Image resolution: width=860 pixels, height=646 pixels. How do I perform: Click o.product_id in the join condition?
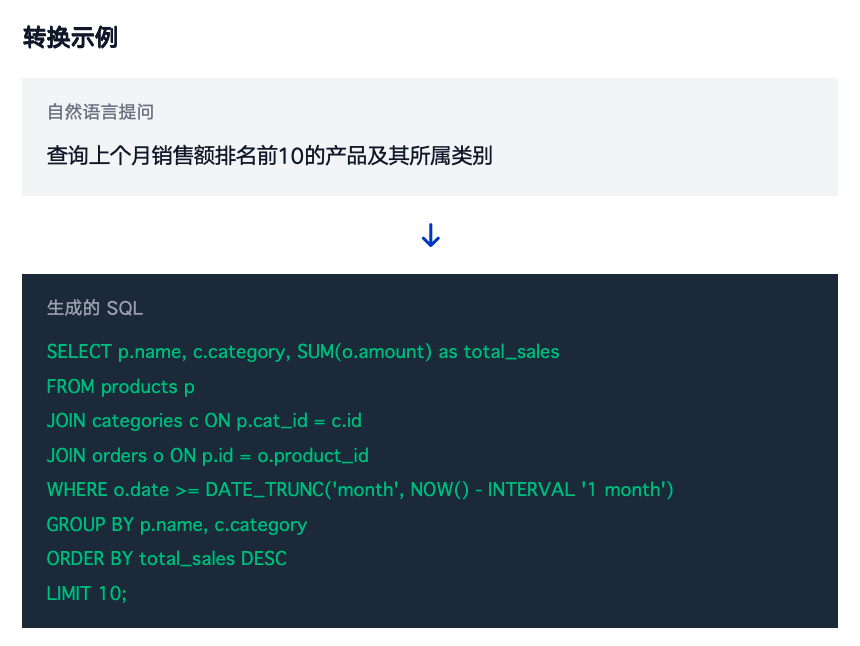tap(313, 456)
